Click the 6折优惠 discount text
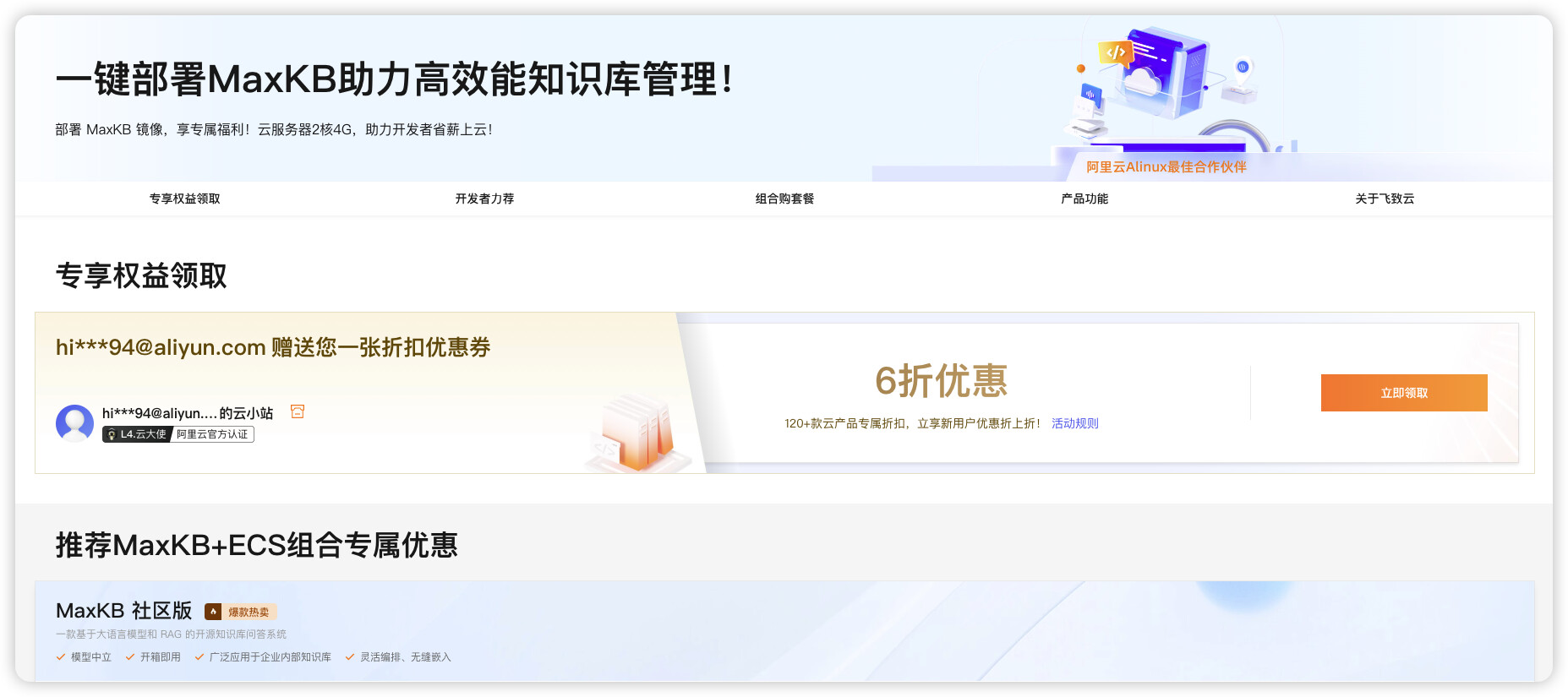Screen dimensions: 1568x697 [941, 380]
